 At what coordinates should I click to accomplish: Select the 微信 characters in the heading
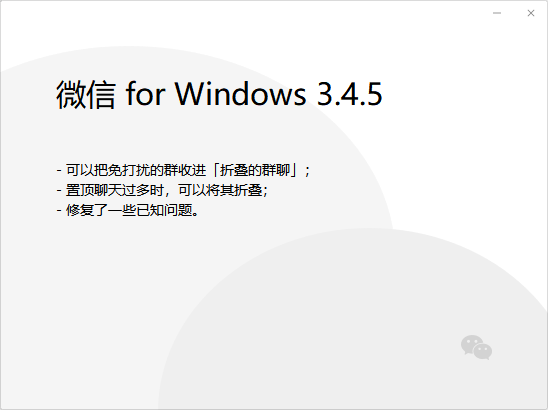[86, 94]
